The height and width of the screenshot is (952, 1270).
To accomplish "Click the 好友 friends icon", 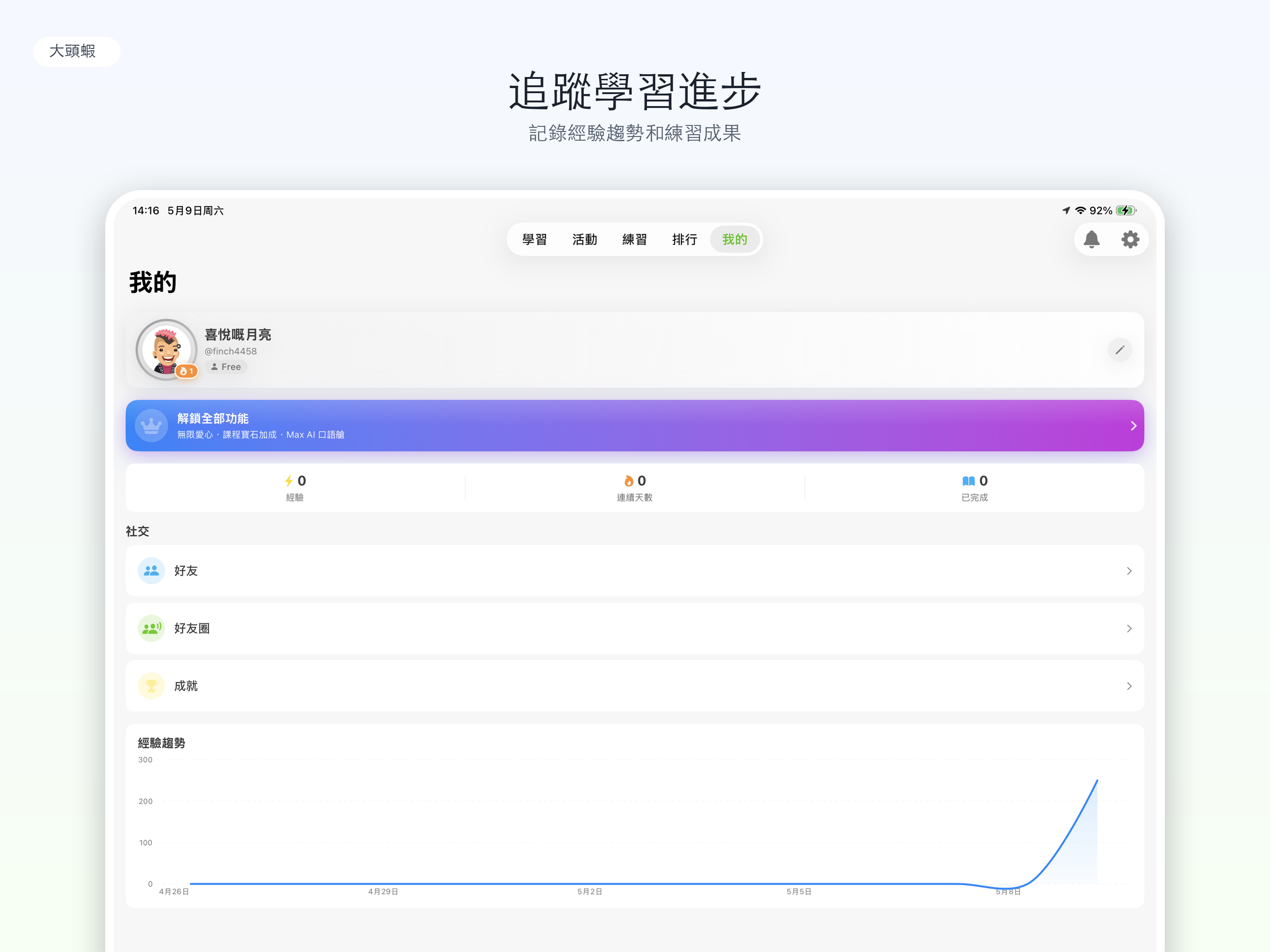I will click(151, 571).
